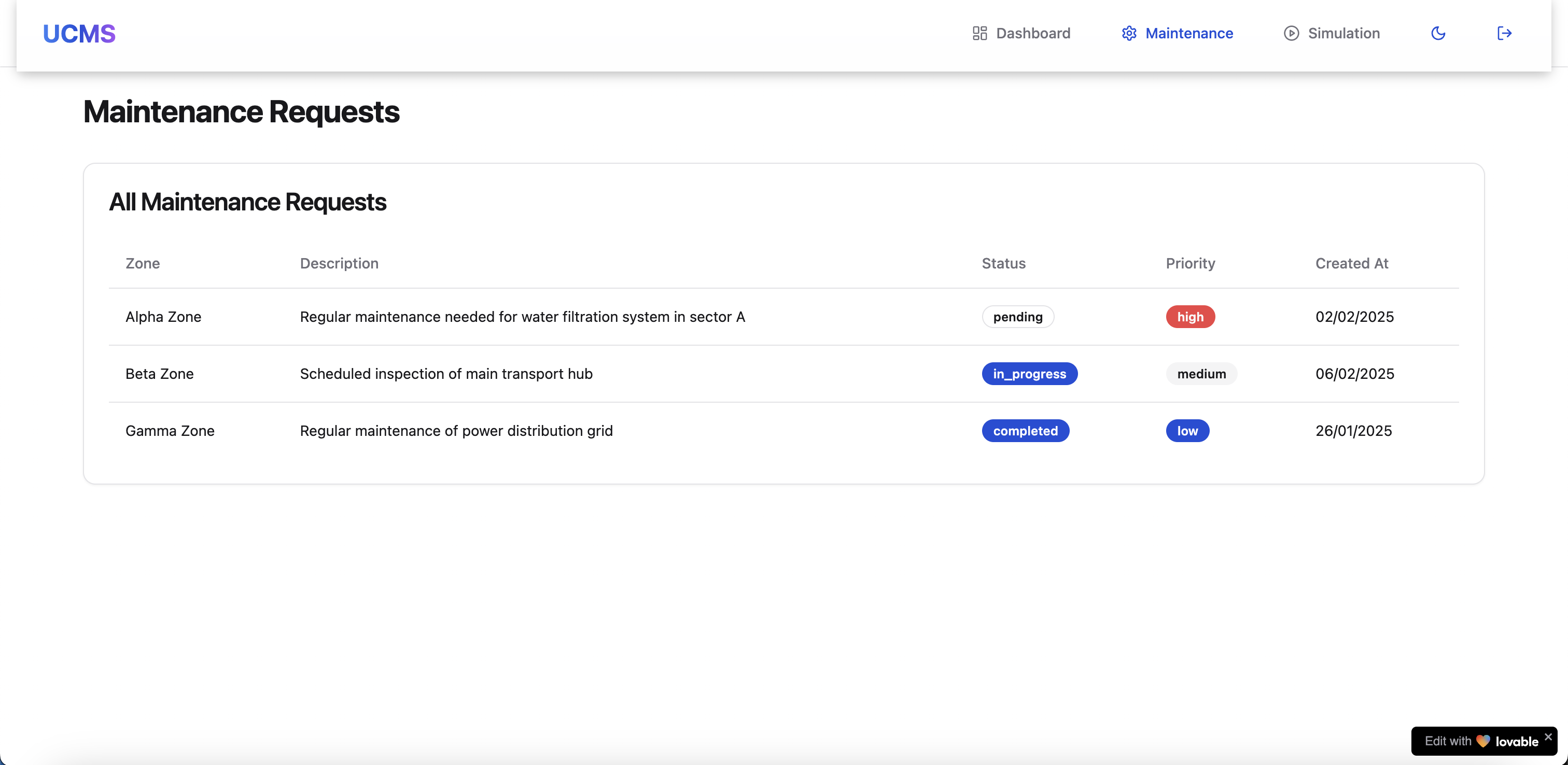This screenshot has height=765, width=1568.
Task: Toggle dark mode moon icon
Action: point(1438,34)
